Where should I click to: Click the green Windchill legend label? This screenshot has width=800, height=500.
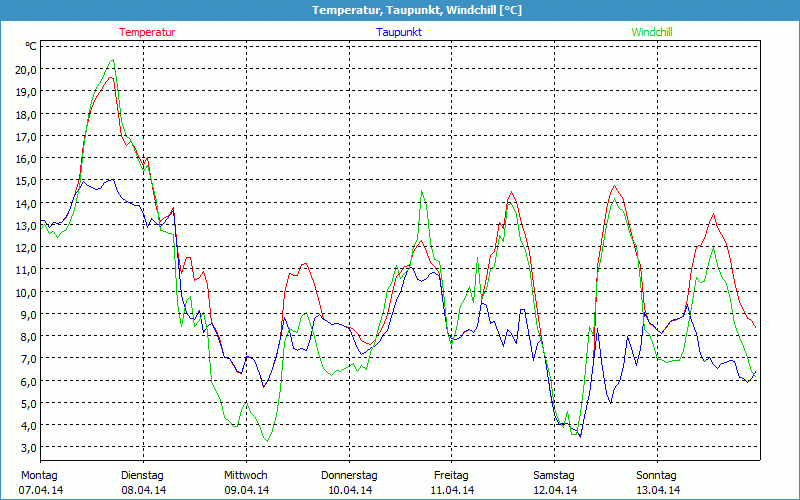click(652, 32)
